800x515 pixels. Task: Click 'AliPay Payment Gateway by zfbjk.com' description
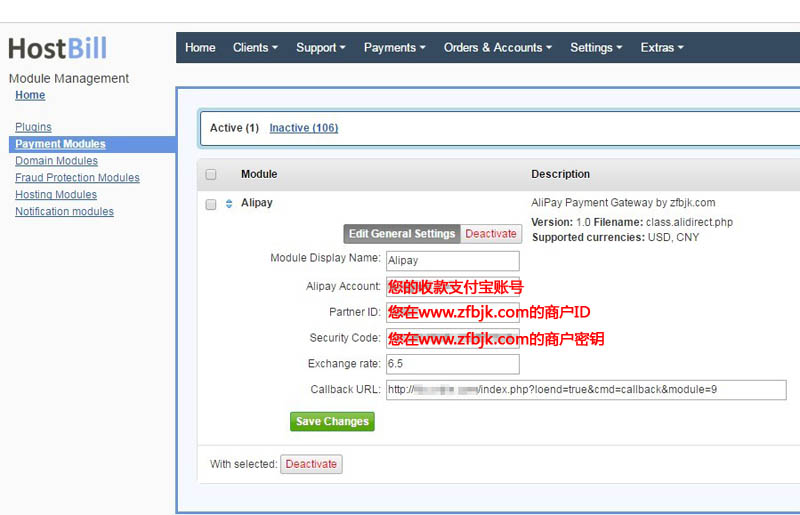[623, 203]
